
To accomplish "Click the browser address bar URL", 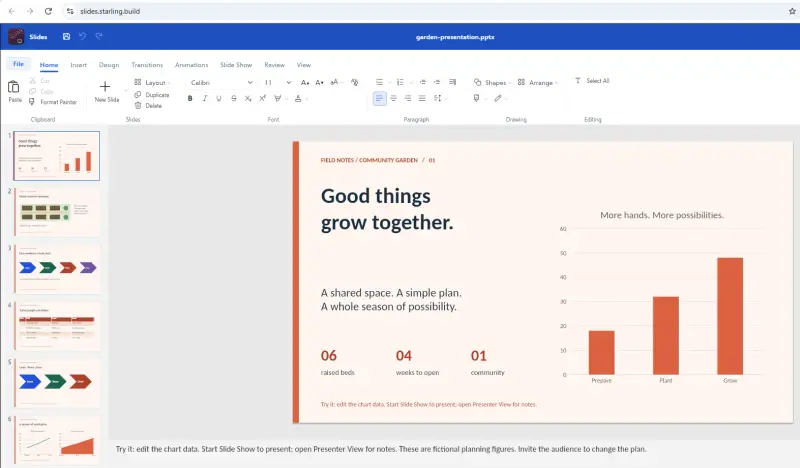I will click(110, 11).
